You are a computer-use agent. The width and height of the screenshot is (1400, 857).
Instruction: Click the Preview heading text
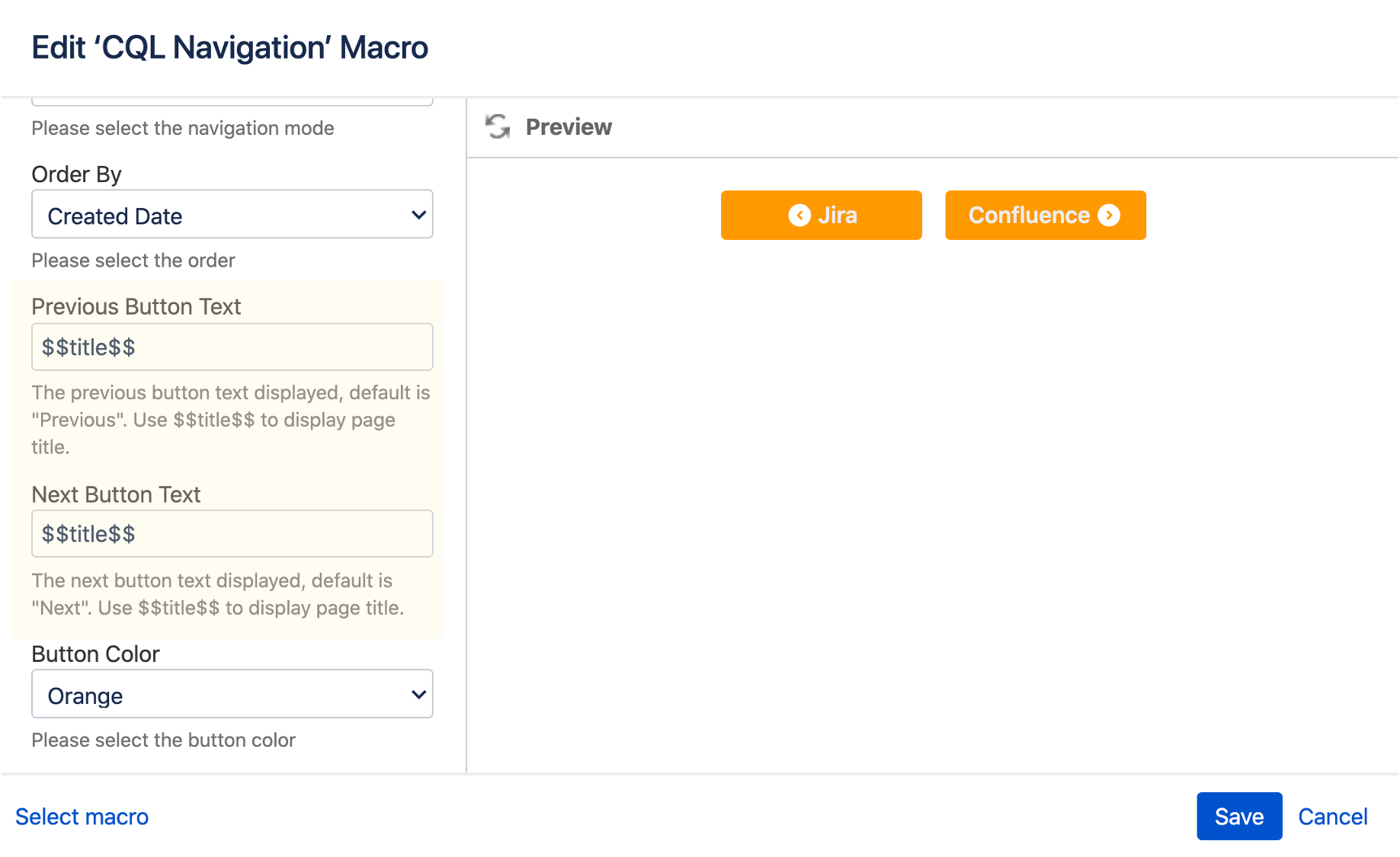tap(569, 126)
